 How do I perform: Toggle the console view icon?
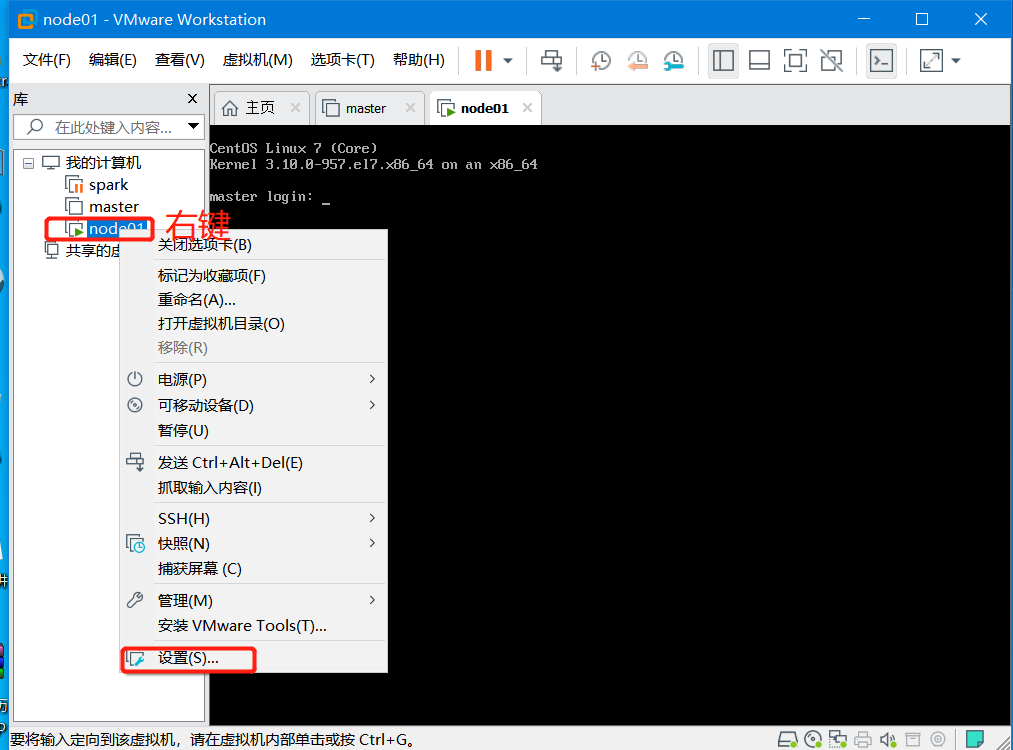(x=881, y=61)
